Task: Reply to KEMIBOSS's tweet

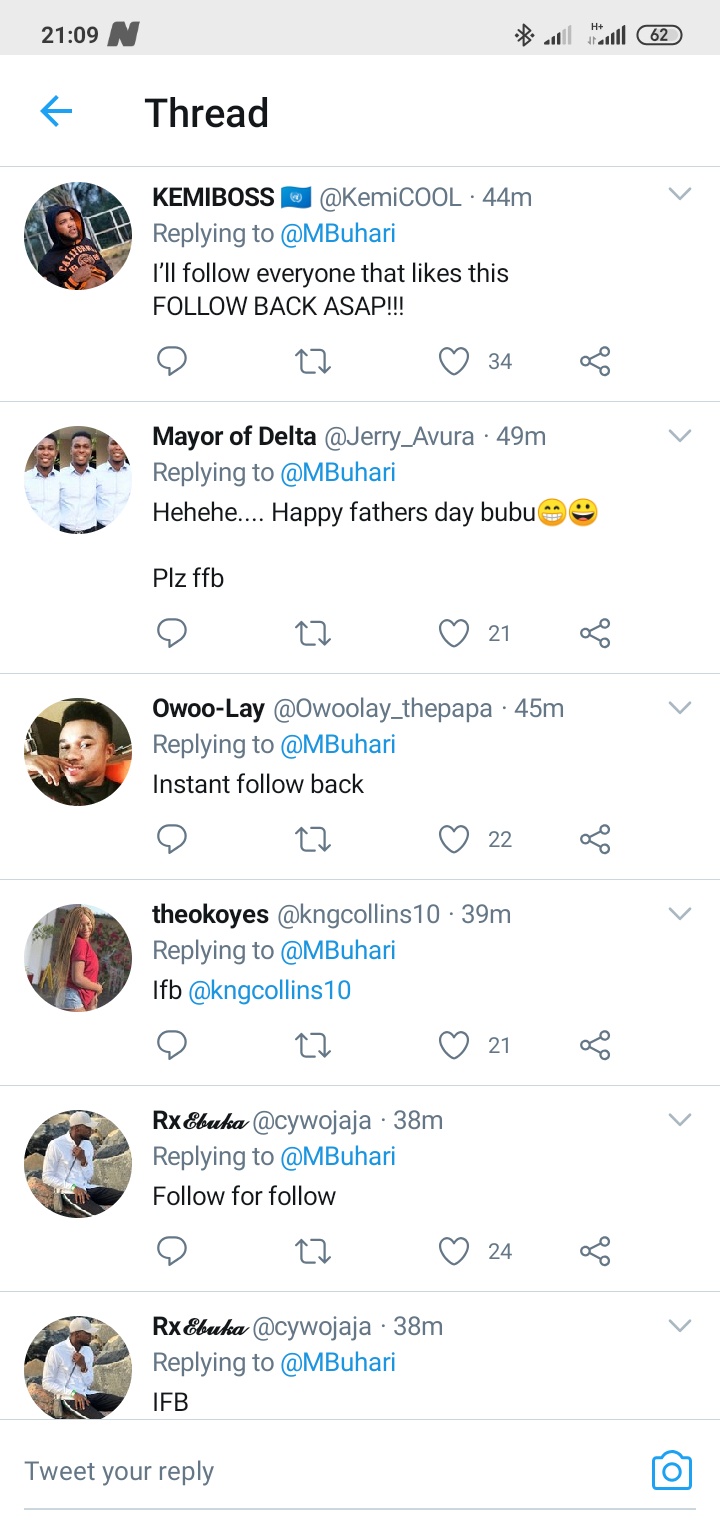Action: [172, 361]
